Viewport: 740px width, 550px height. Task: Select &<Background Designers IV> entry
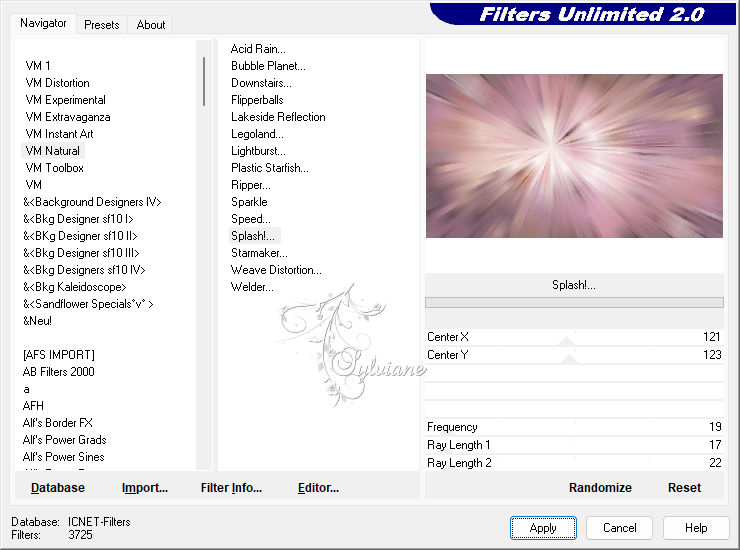(x=92, y=202)
